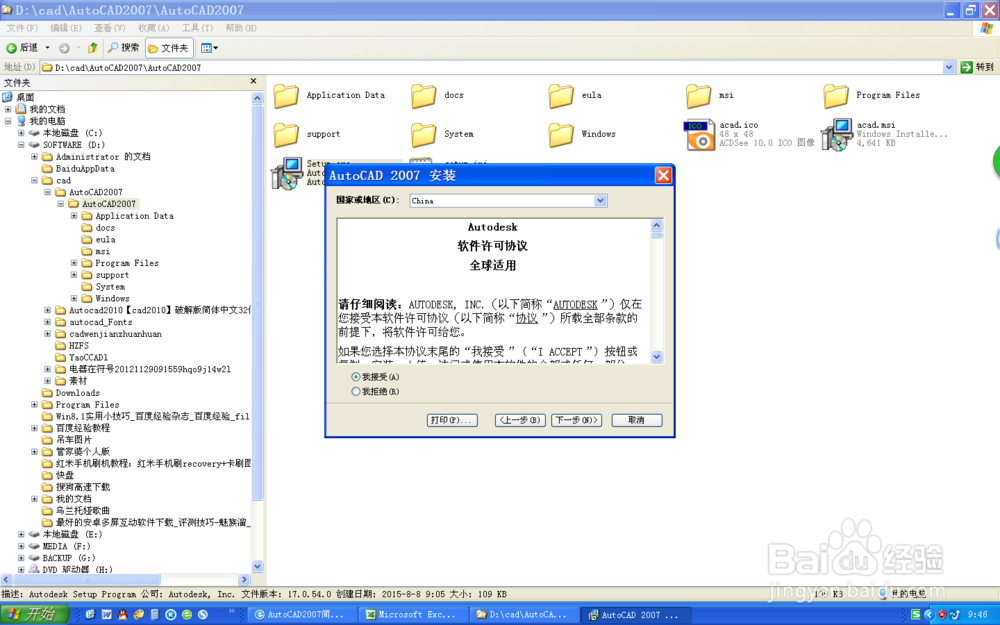This screenshot has height=625, width=1000.
Task: Open the support folder in file pane
Action: pyautogui.click(x=286, y=135)
